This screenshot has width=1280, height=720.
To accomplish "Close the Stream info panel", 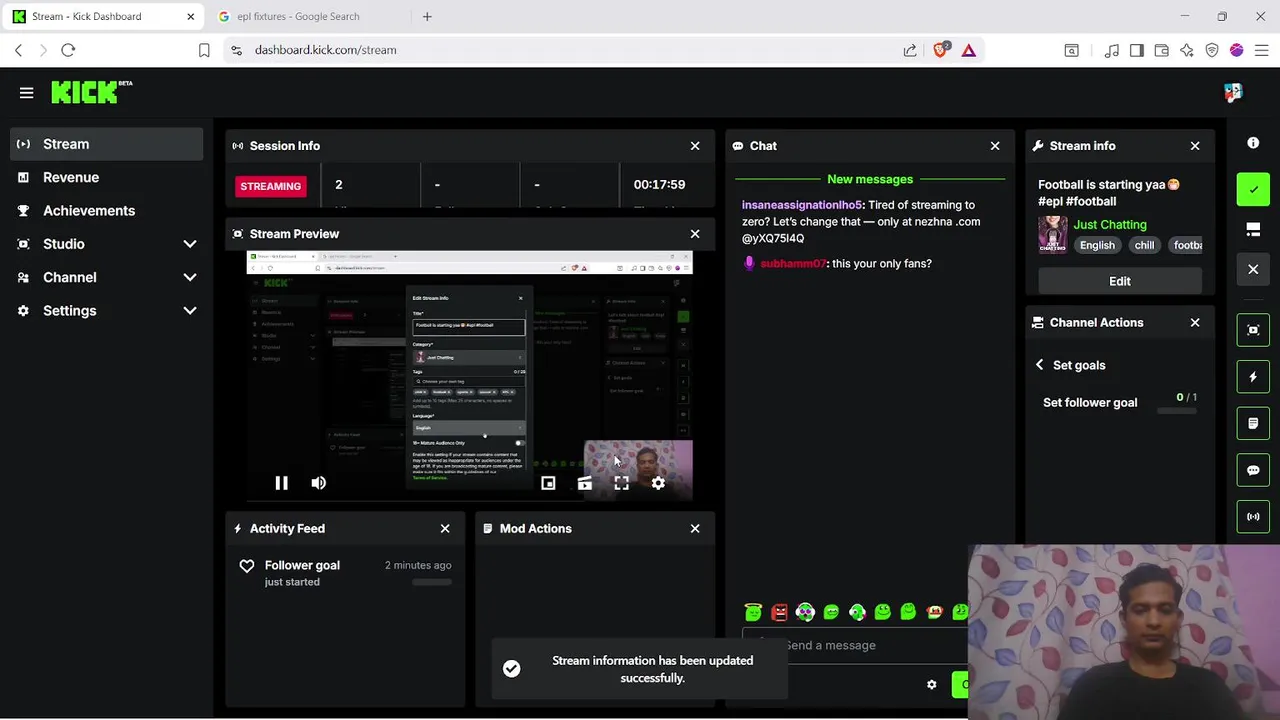I will pos(1195,146).
